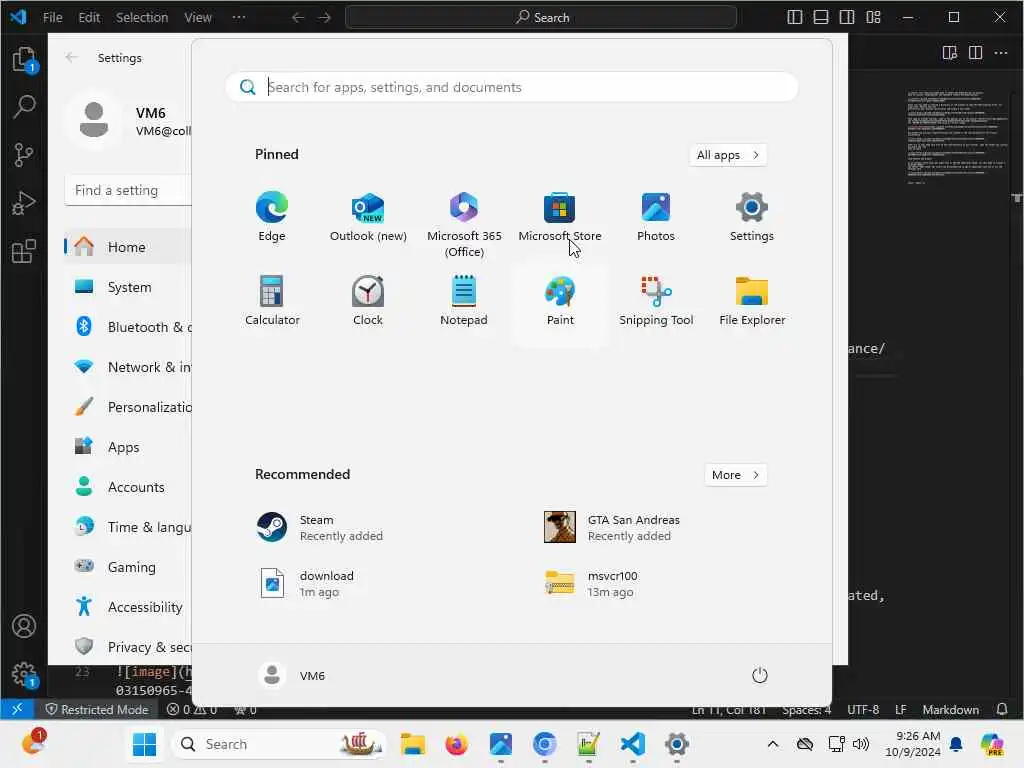Image resolution: width=1024 pixels, height=768 pixels.
Task: Open volume control in system tray
Action: pos(861,744)
